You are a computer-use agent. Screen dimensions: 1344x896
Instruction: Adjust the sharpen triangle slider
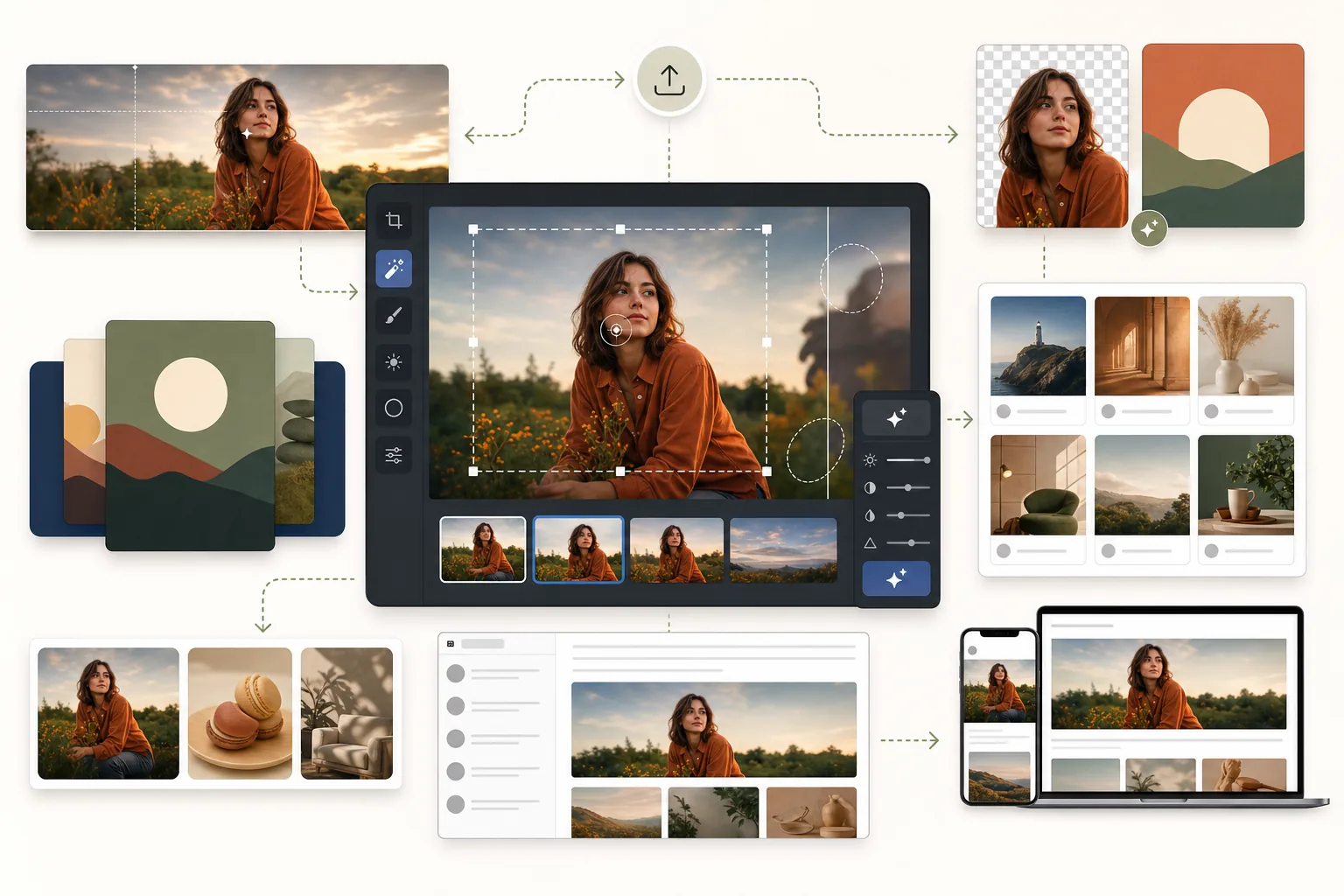click(x=908, y=543)
